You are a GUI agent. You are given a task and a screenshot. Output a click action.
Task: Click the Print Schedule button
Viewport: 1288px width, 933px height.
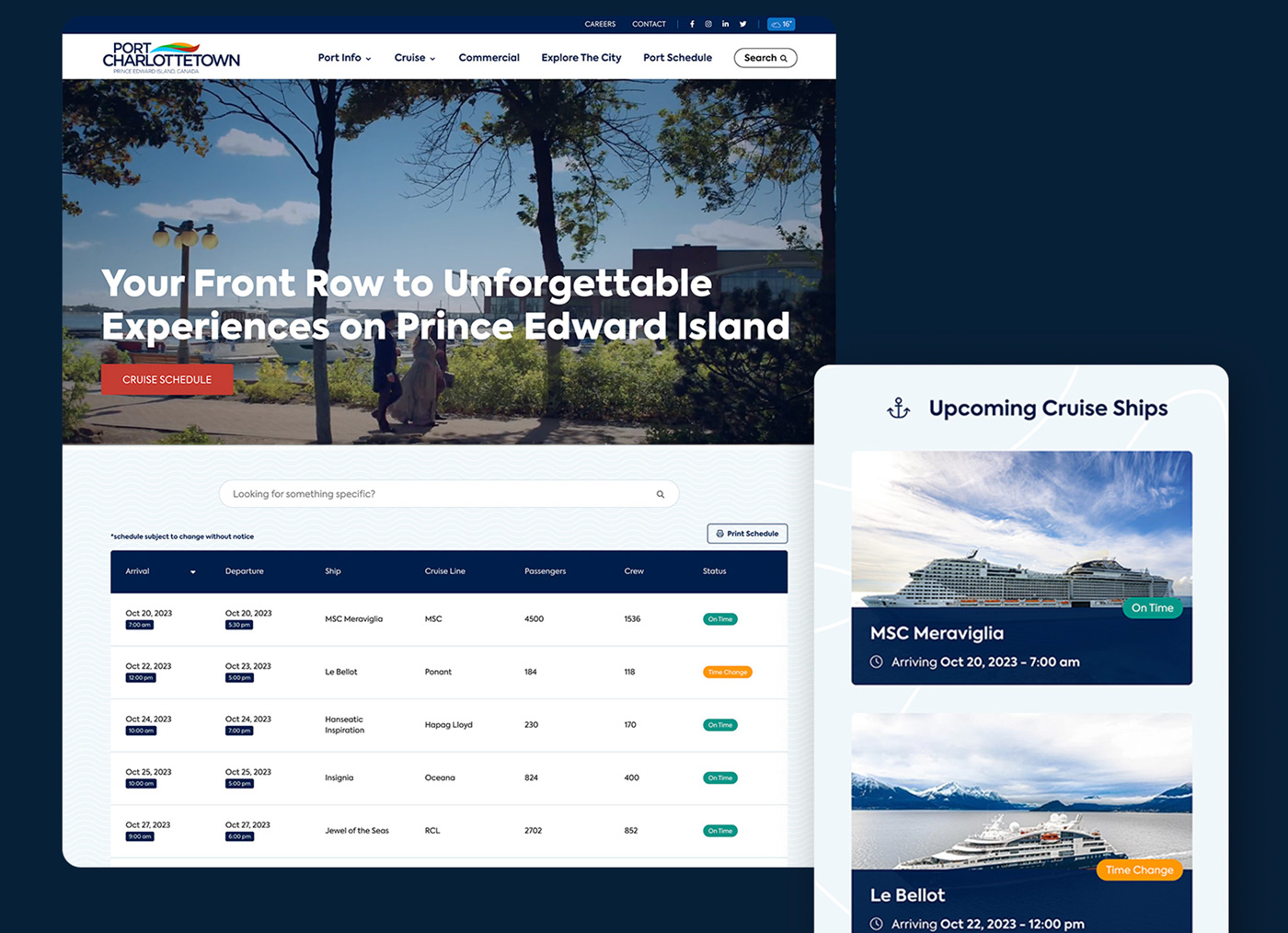click(x=747, y=534)
